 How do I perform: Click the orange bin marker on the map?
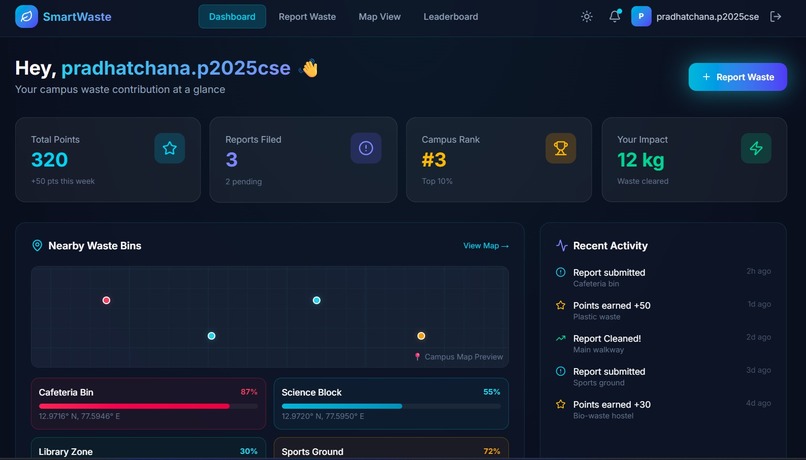[421, 336]
